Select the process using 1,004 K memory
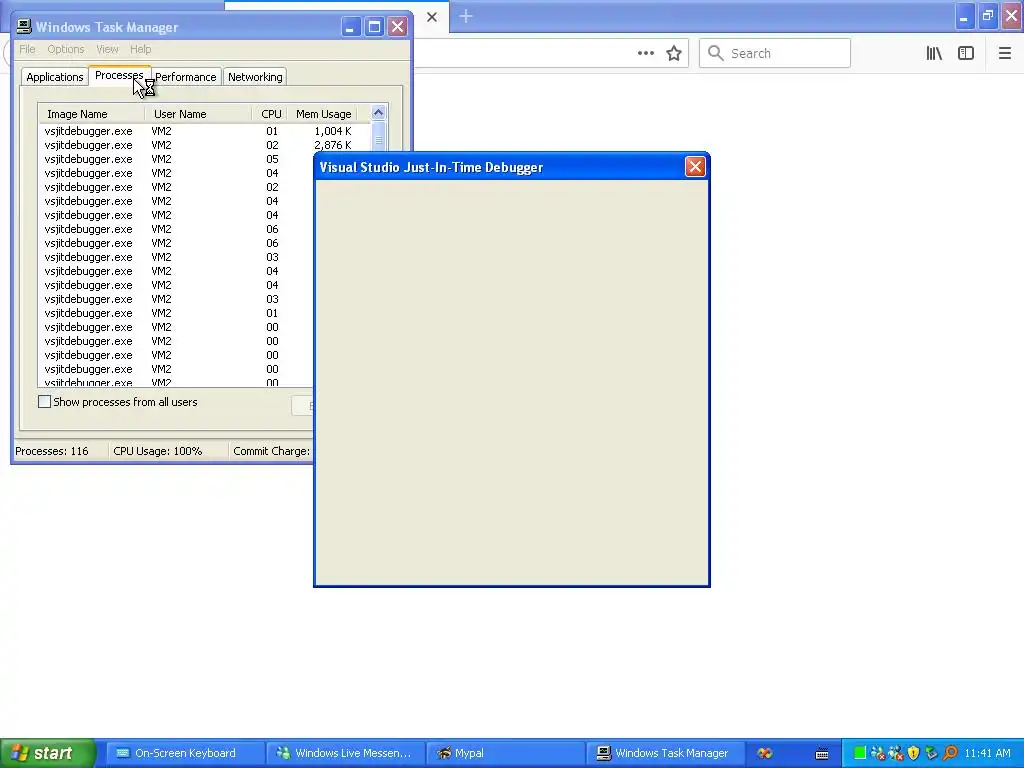Viewport: 1024px width, 768px height. click(204, 131)
